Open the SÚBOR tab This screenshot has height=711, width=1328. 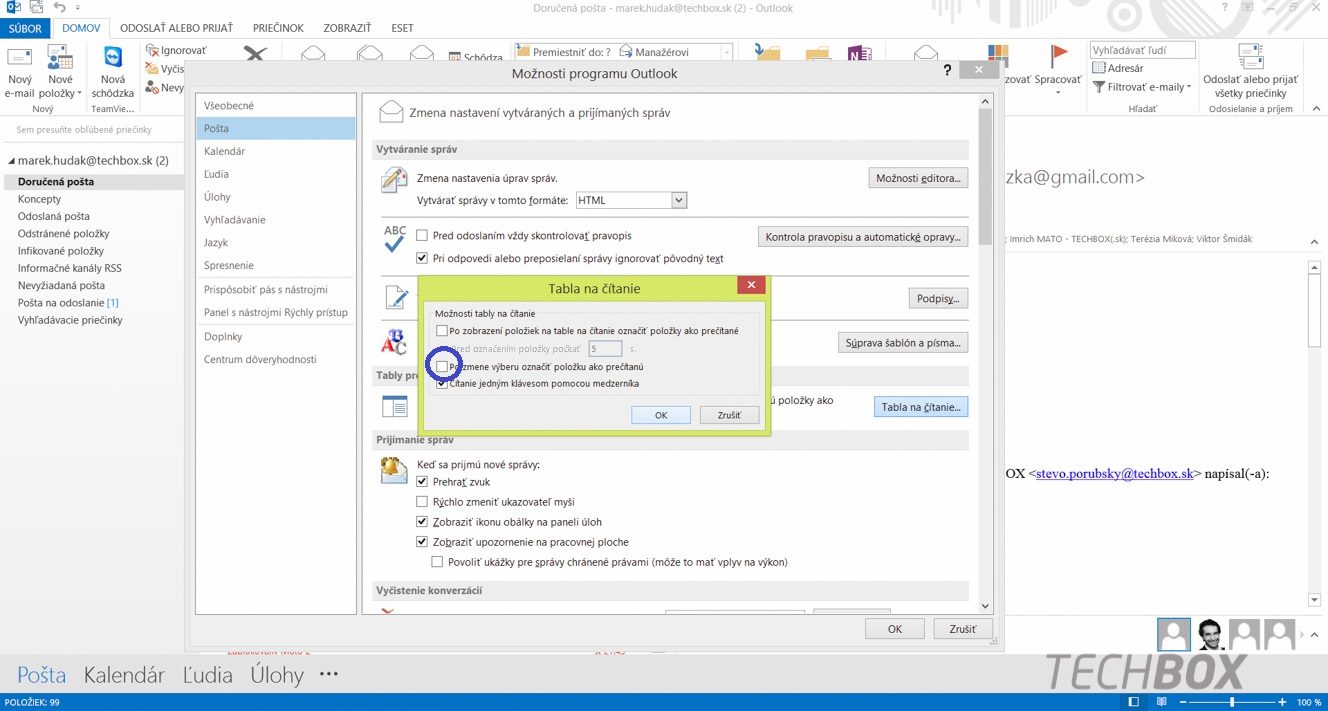[25, 28]
